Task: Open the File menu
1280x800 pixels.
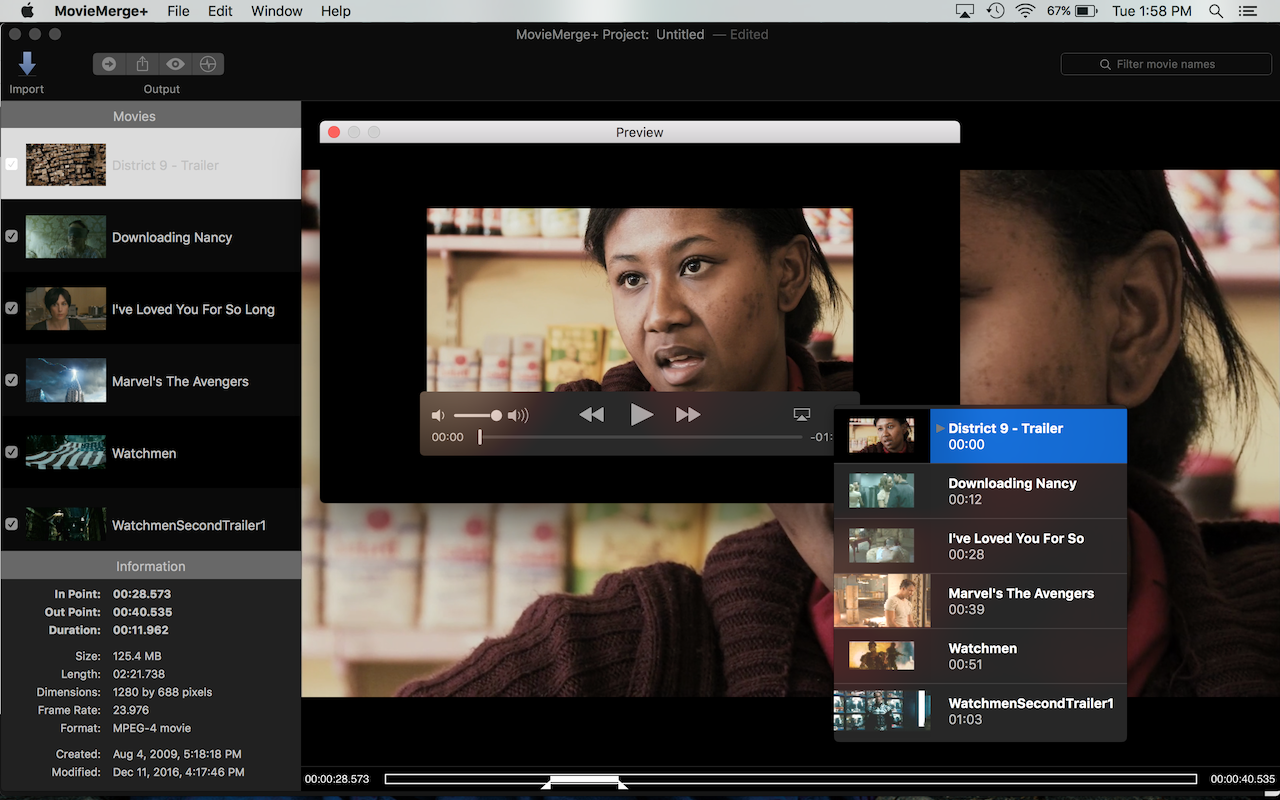Action: pyautogui.click(x=178, y=11)
